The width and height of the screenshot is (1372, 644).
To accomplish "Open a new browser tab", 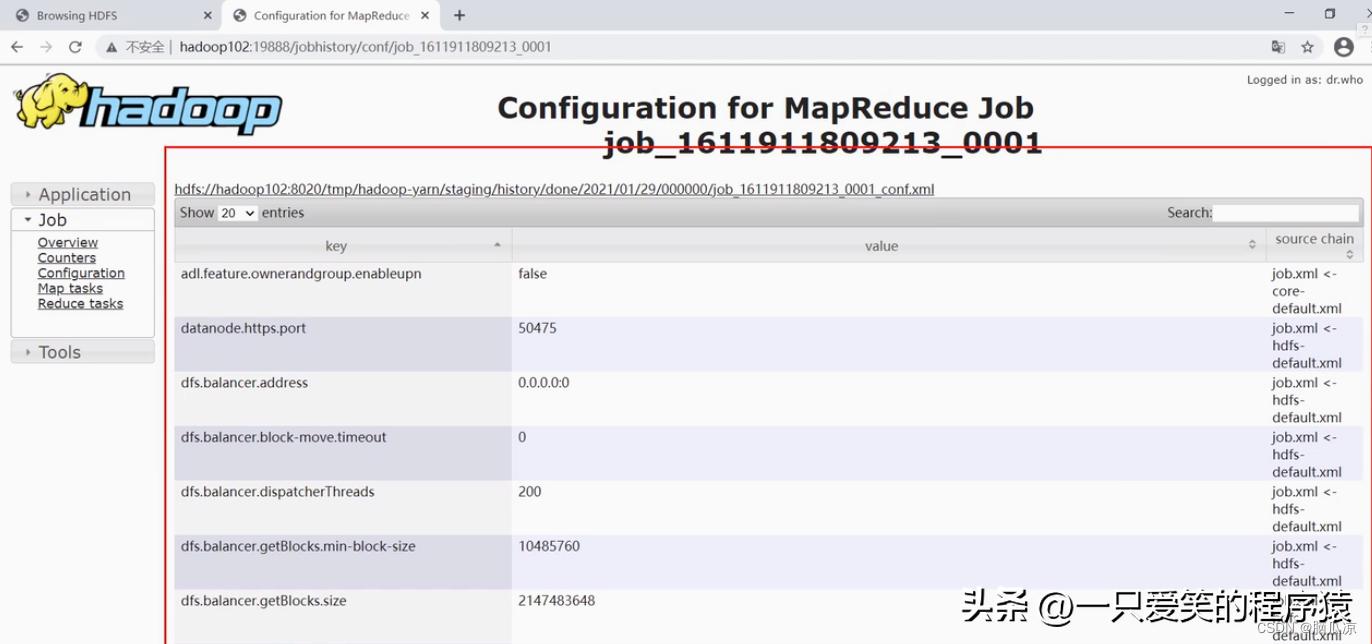I will coord(459,15).
